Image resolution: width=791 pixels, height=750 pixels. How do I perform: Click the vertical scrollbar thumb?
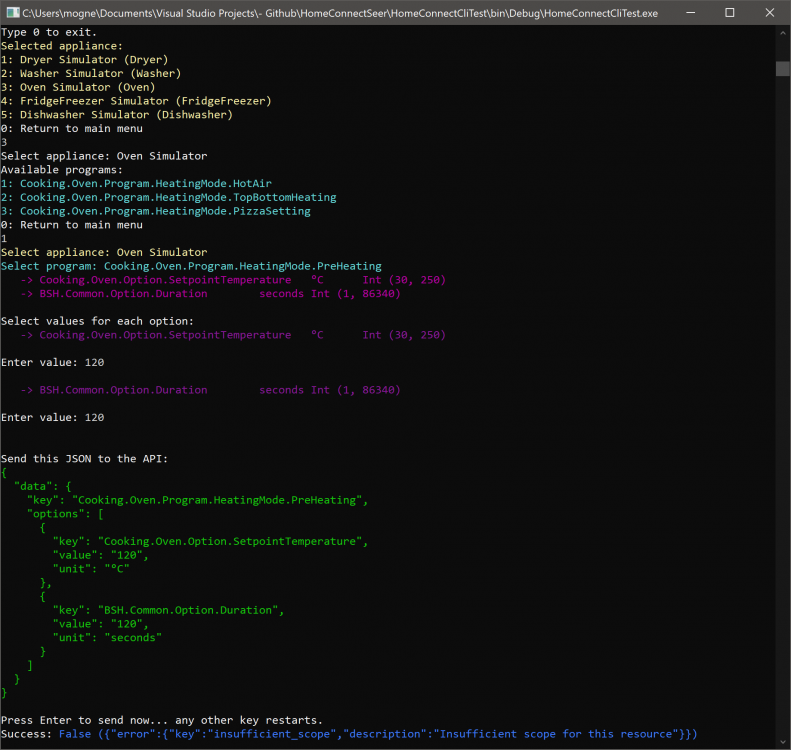(x=783, y=69)
